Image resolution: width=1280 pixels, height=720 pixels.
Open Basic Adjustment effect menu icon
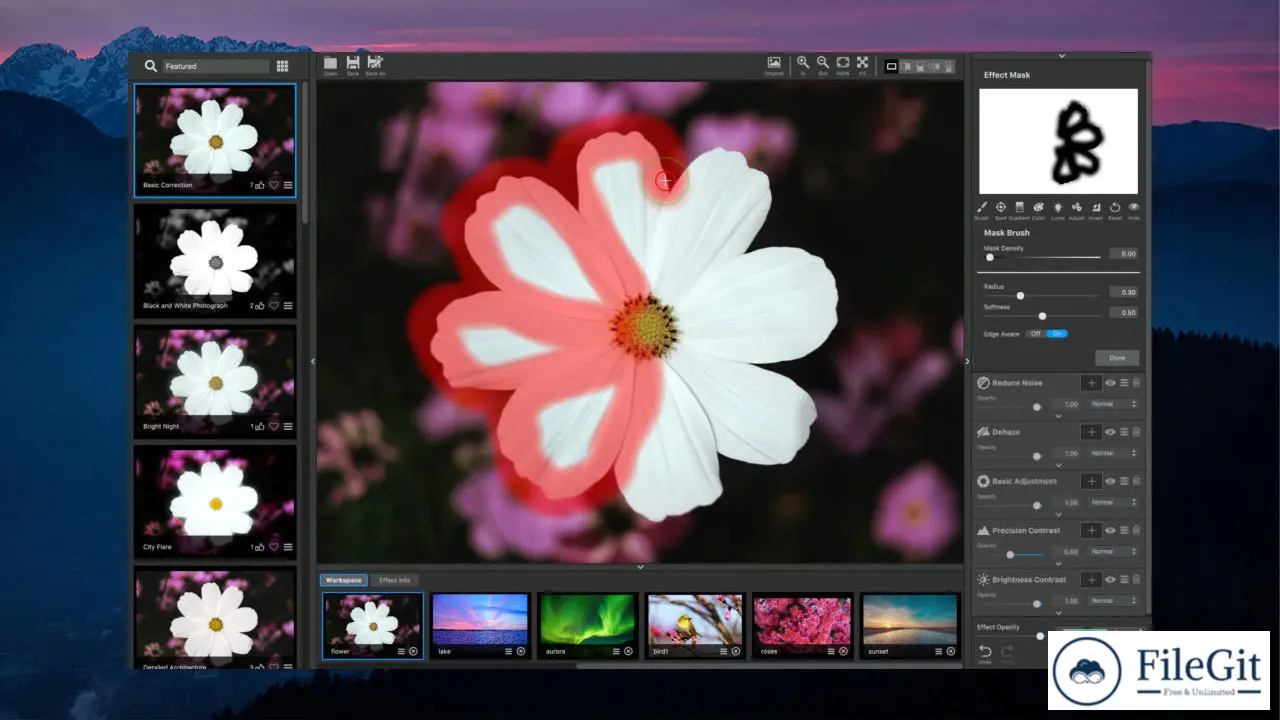pyautogui.click(x=1124, y=481)
